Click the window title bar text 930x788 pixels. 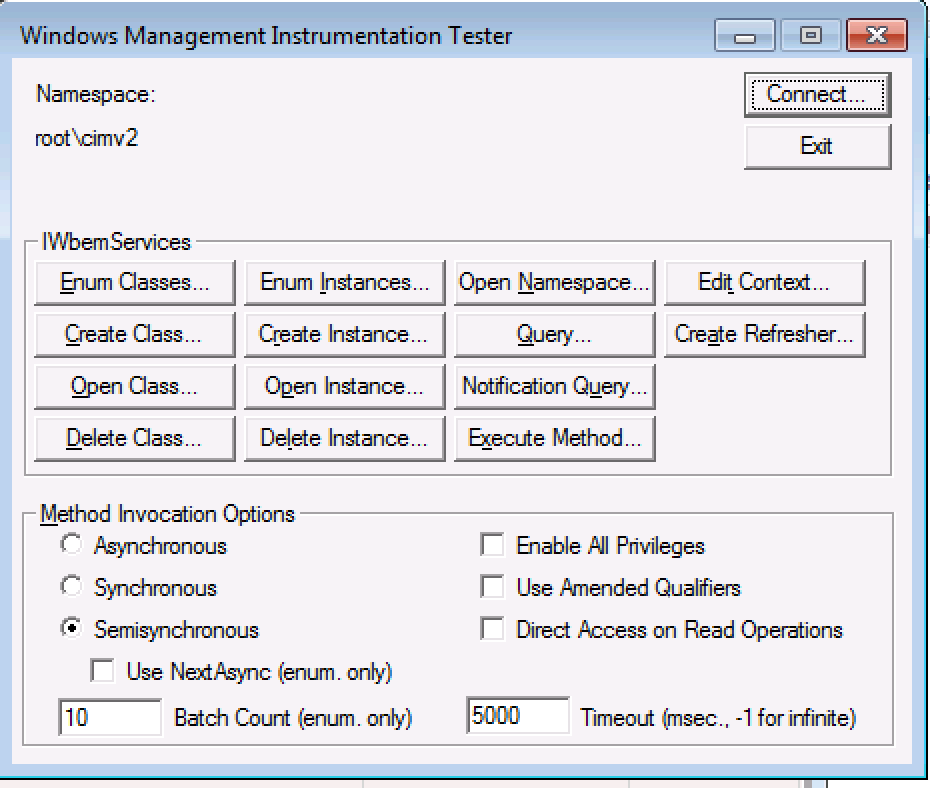coord(266,36)
